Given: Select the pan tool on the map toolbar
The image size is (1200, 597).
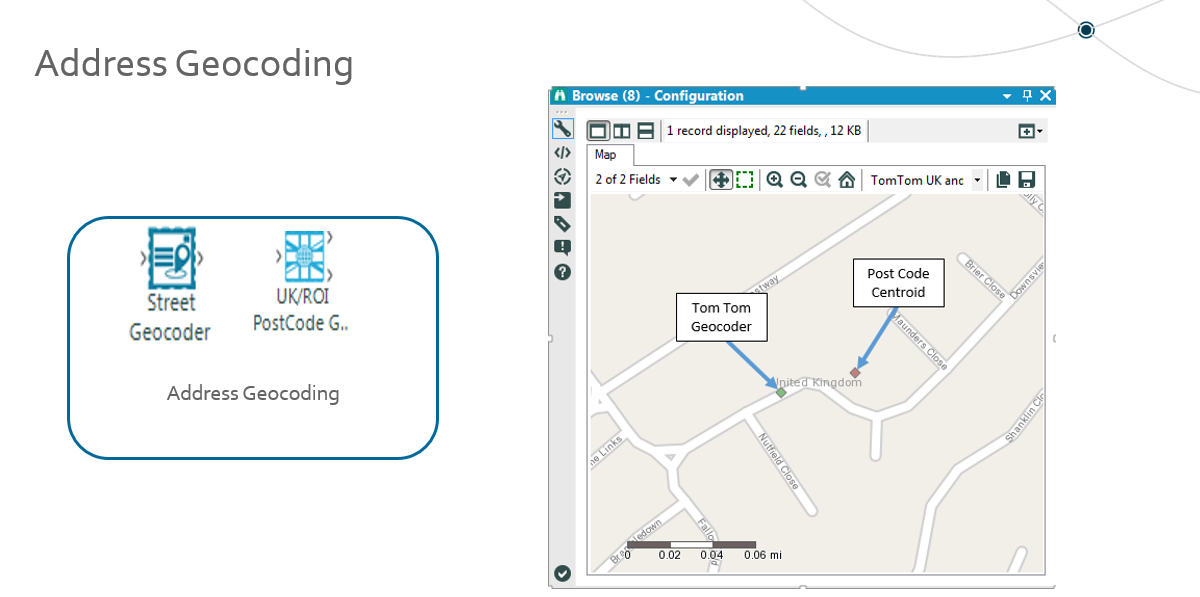Looking at the screenshot, I should (x=722, y=179).
